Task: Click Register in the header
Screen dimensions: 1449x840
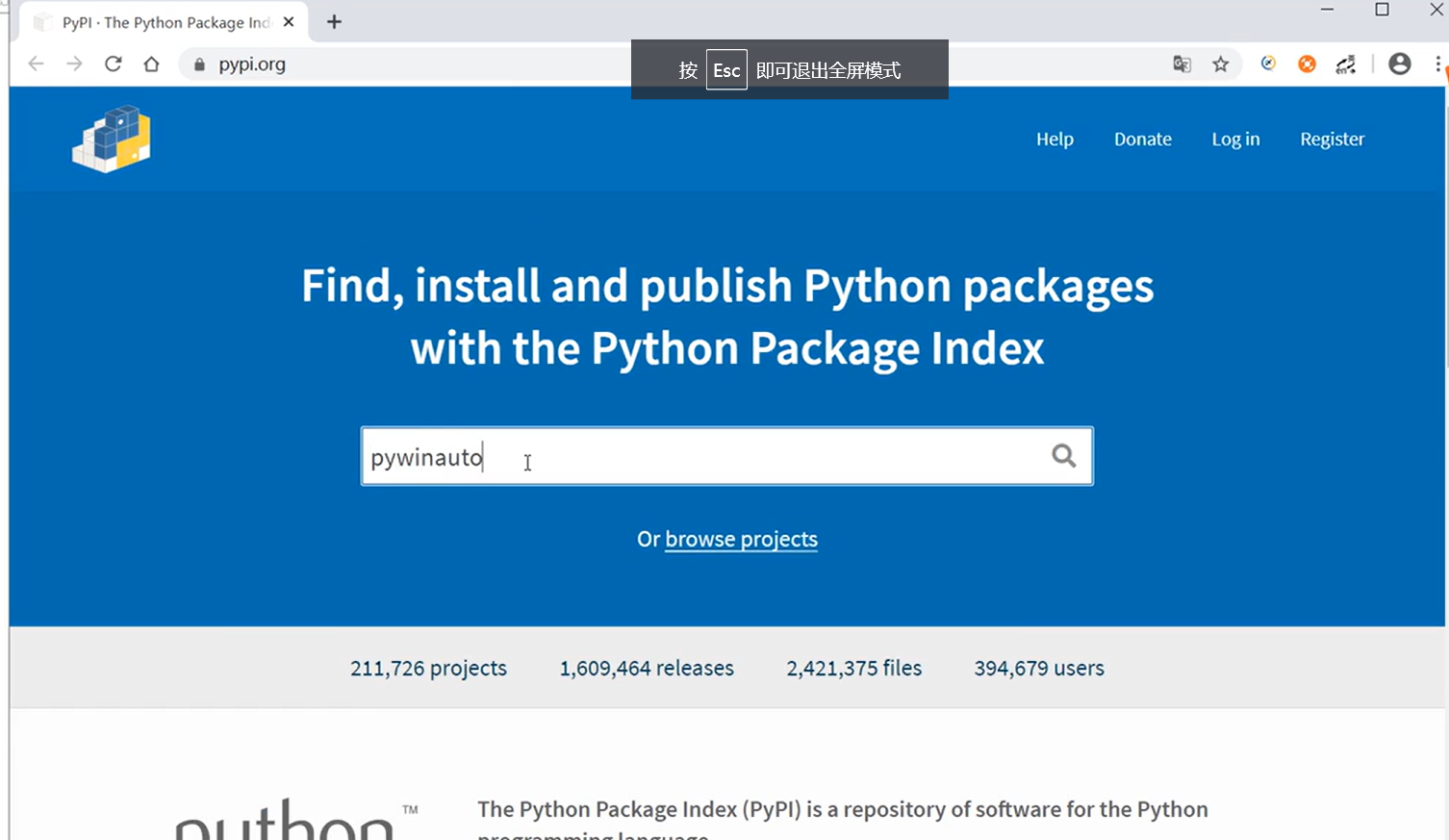Action: [x=1333, y=139]
